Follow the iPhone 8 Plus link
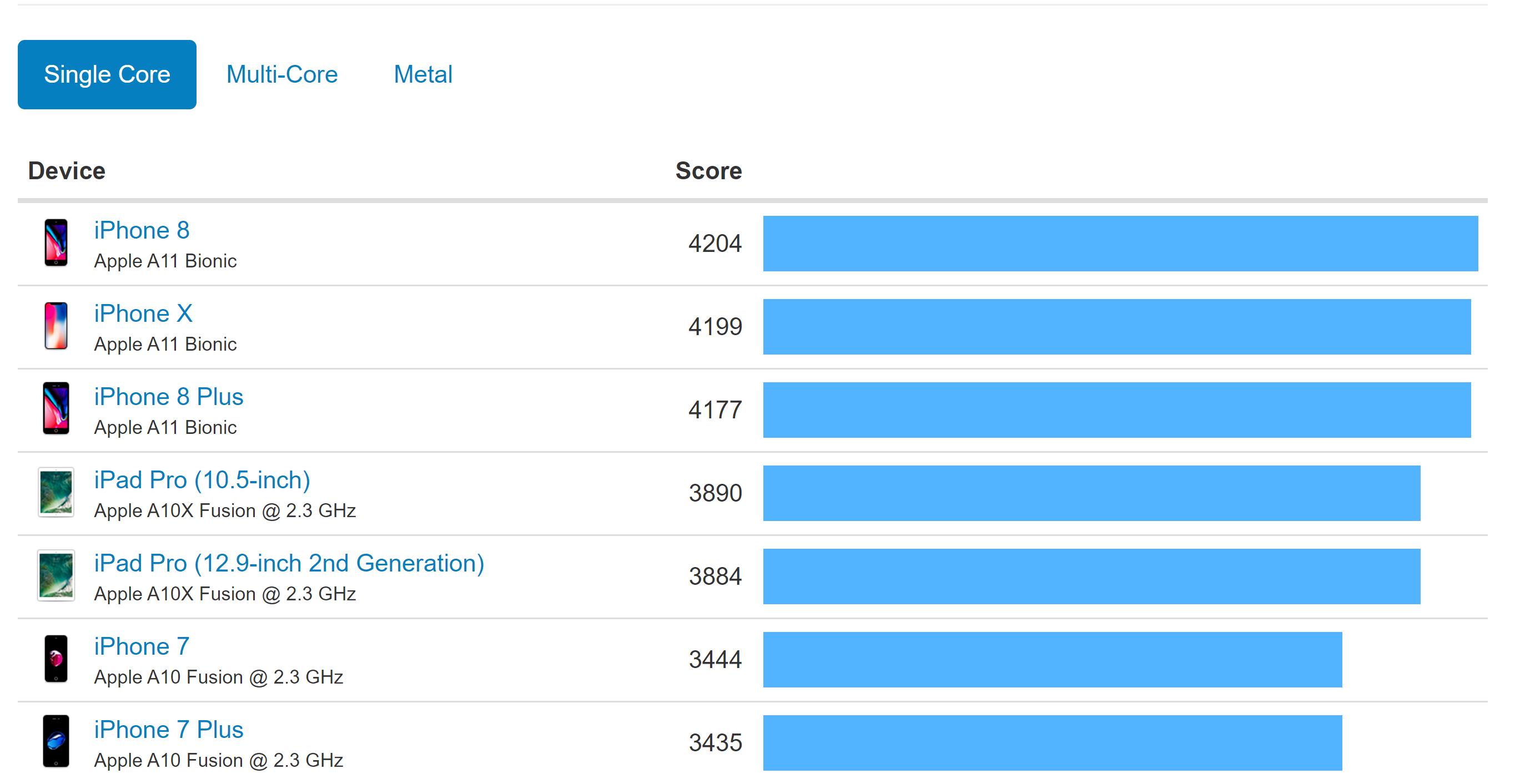The image size is (1520, 784). pyautogui.click(x=169, y=397)
